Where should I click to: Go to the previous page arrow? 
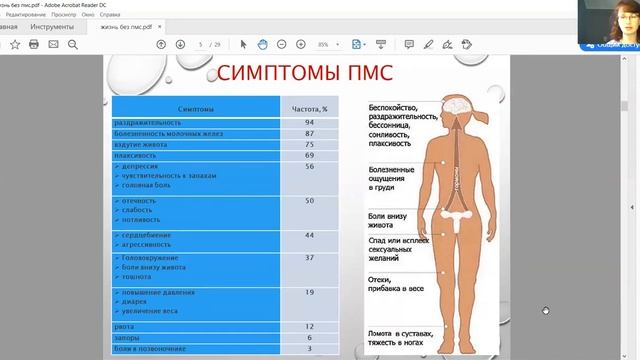click(x=161, y=44)
